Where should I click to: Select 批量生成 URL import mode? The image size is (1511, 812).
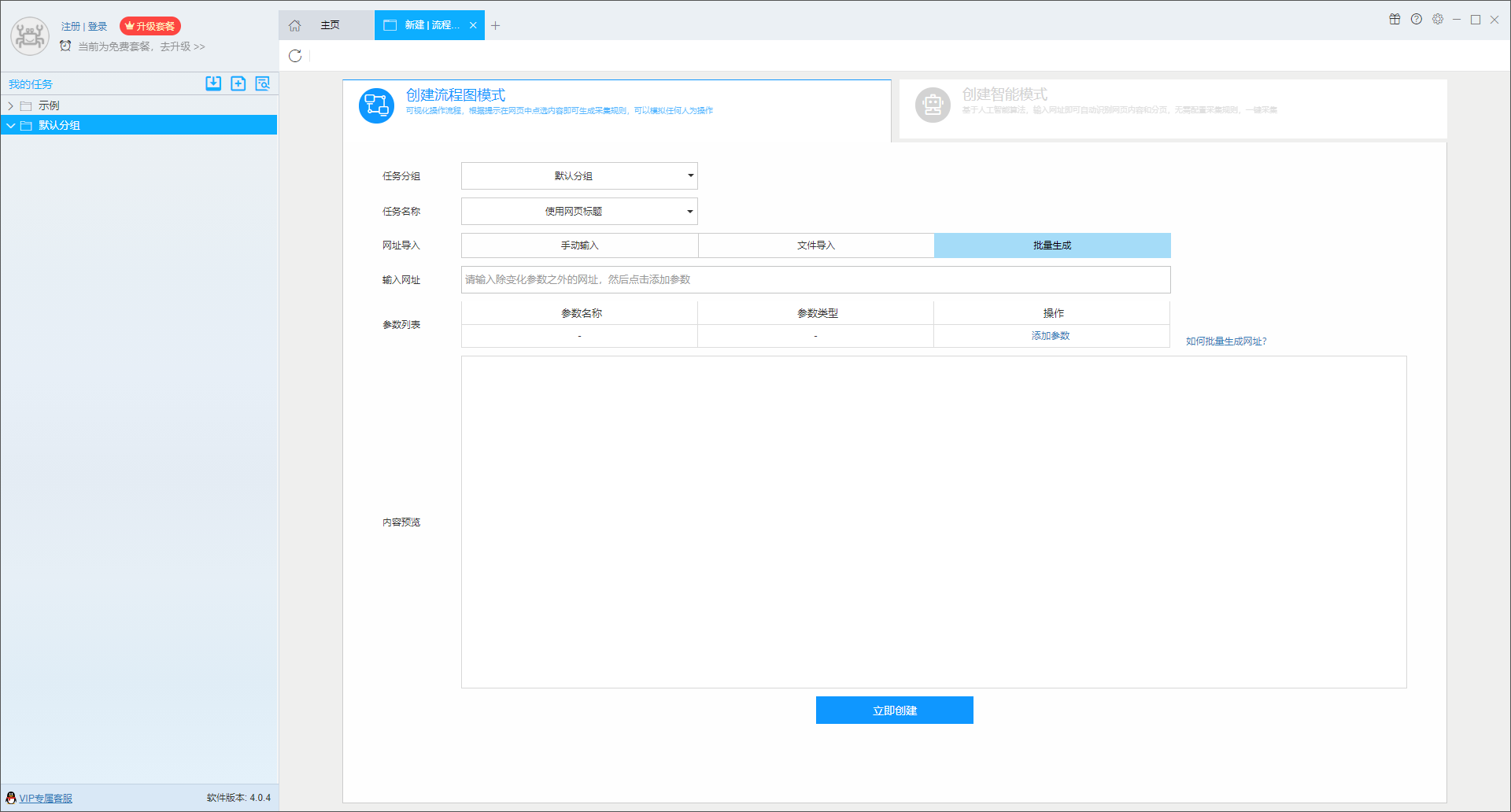[1052, 245]
